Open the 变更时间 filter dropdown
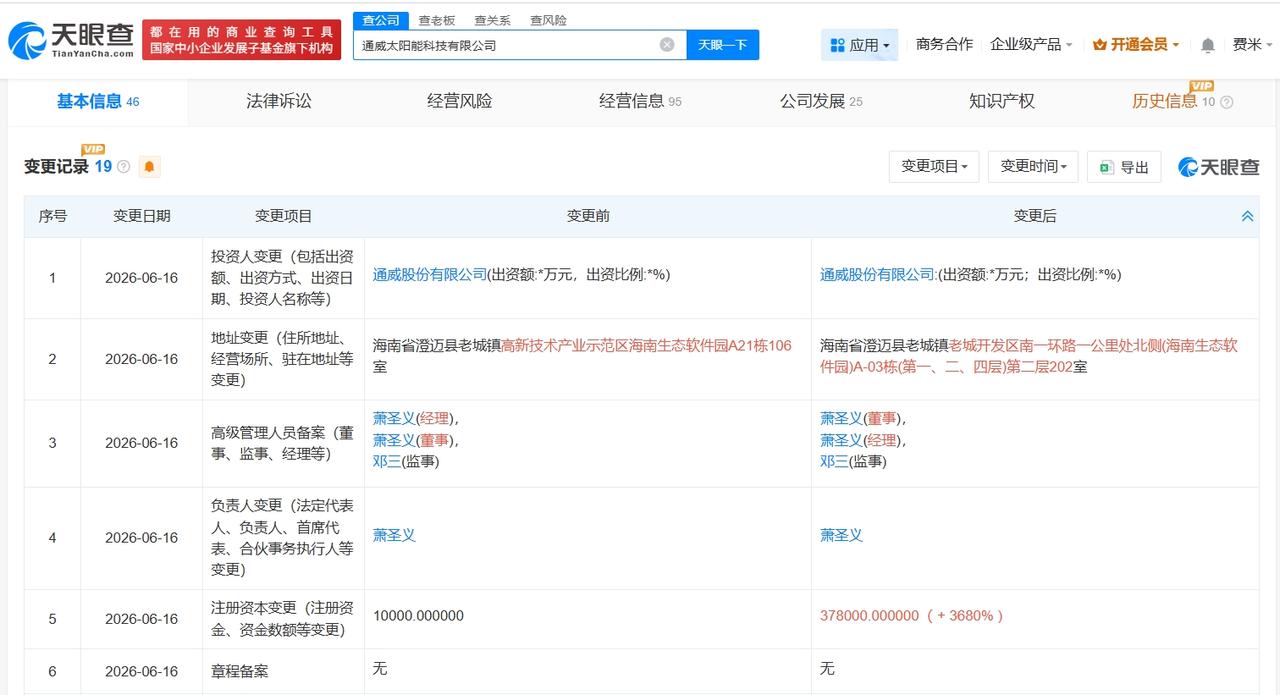The width and height of the screenshot is (1280, 695). point(1033,167)
